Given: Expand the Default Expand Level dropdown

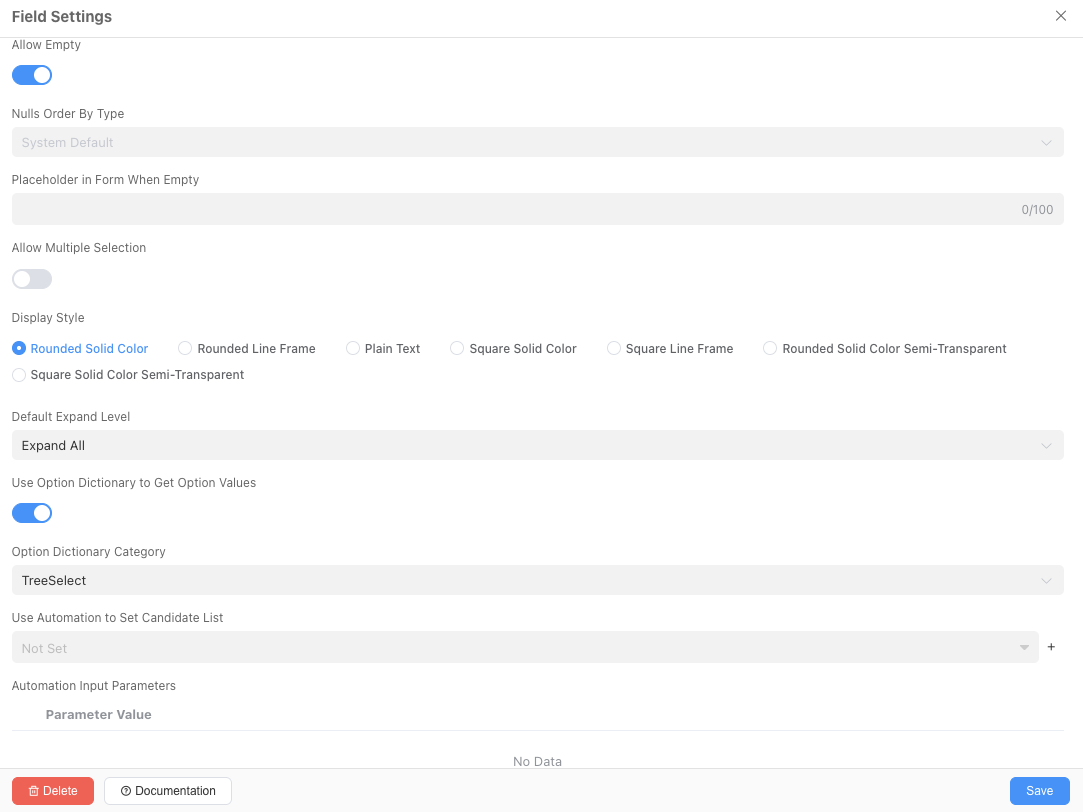Looking at the screenshot, I should coord(537,445).
